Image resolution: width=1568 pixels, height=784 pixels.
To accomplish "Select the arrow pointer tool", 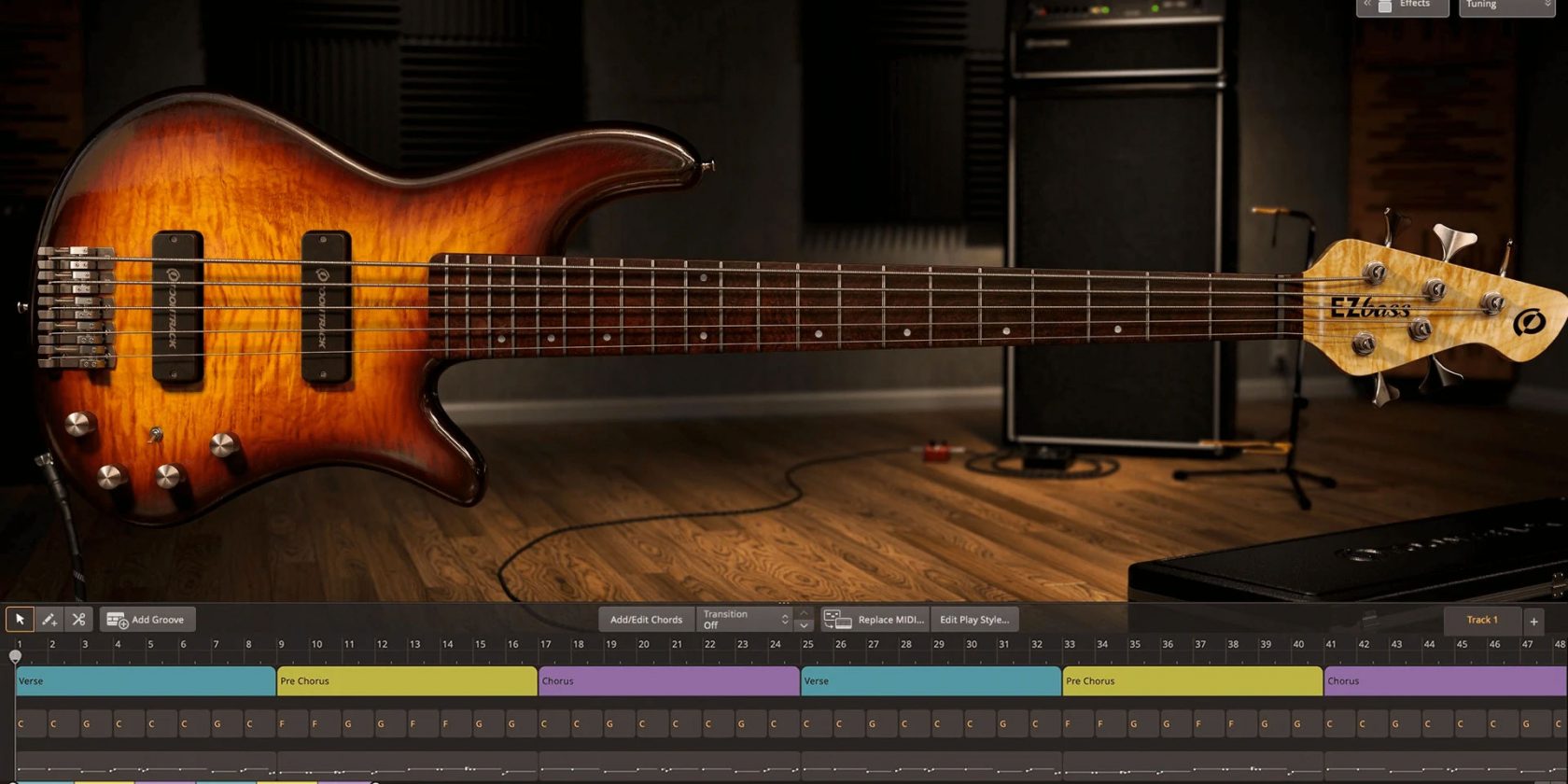I will (20, 619).
